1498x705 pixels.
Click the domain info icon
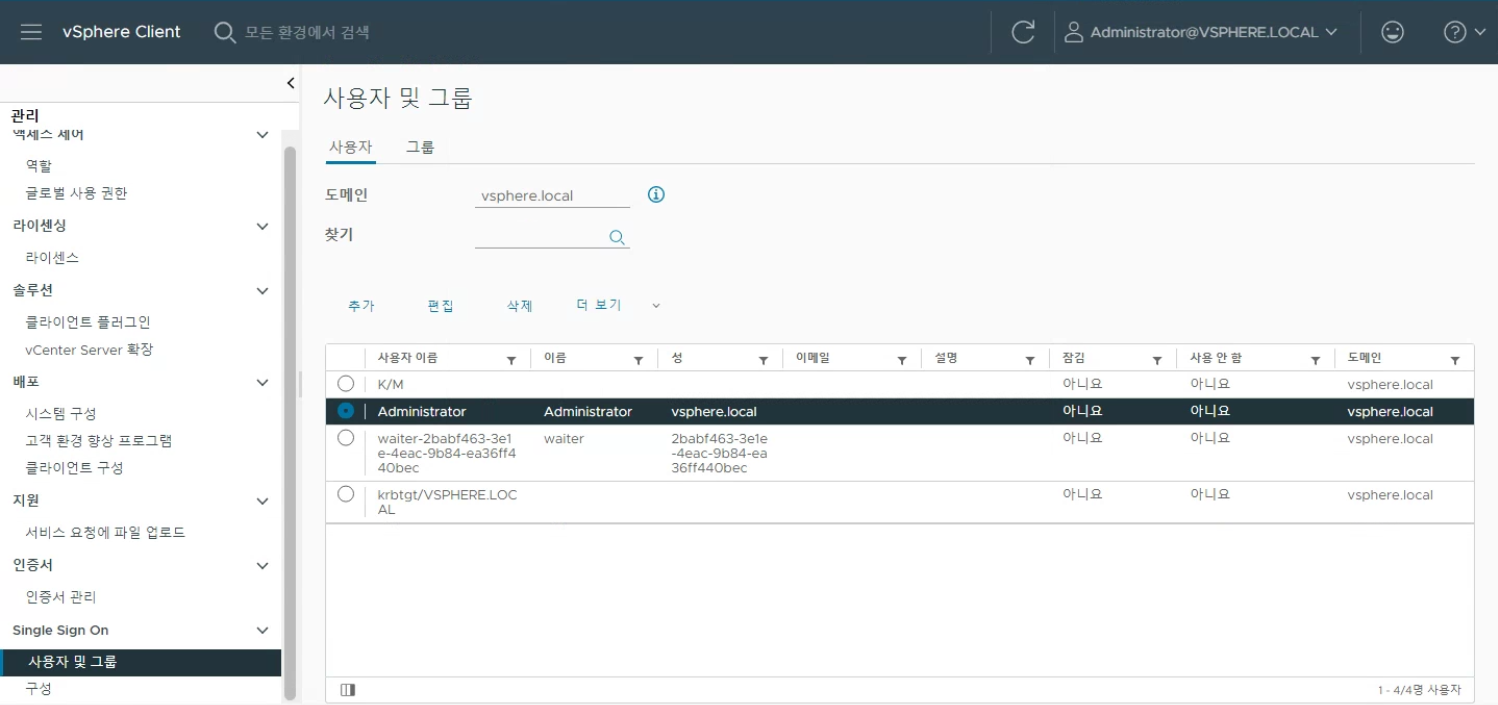(x=656, y=194)
